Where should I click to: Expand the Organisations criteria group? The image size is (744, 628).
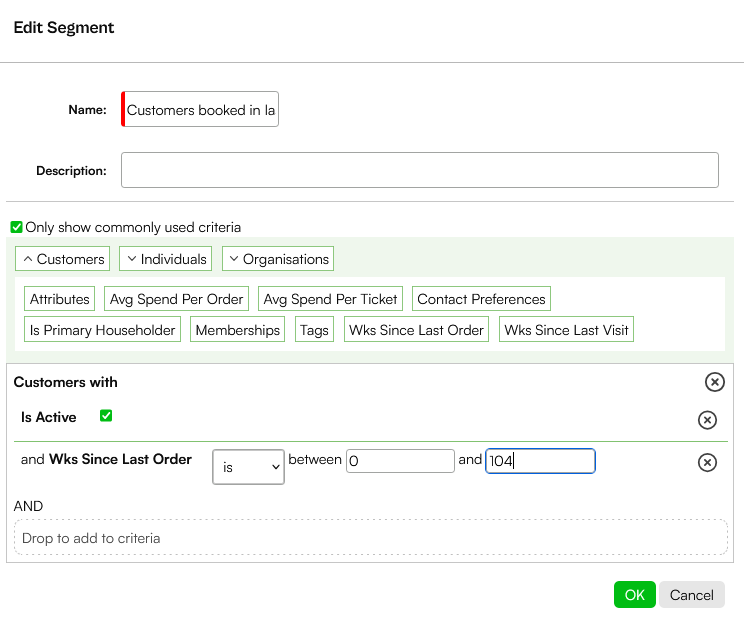(278, 259)
